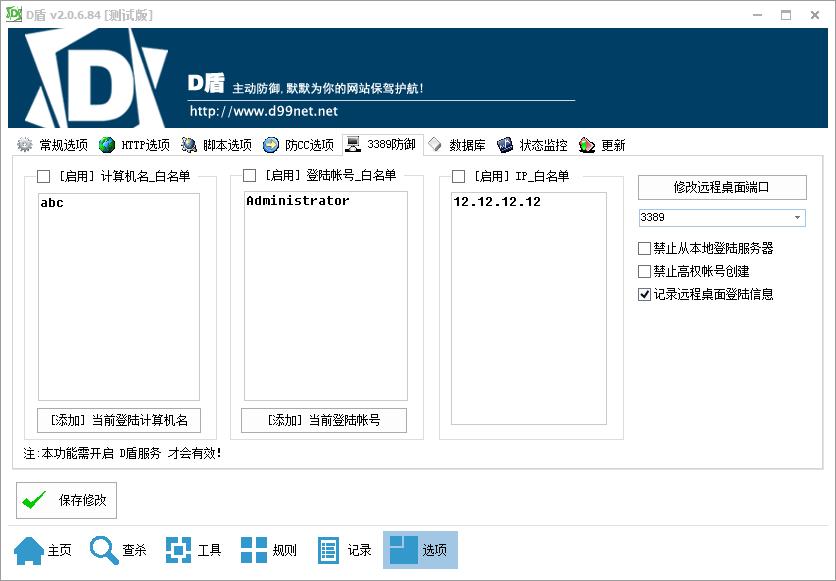Click the list icon for 记录
This screenshot has width=836, height=581.
328,550
